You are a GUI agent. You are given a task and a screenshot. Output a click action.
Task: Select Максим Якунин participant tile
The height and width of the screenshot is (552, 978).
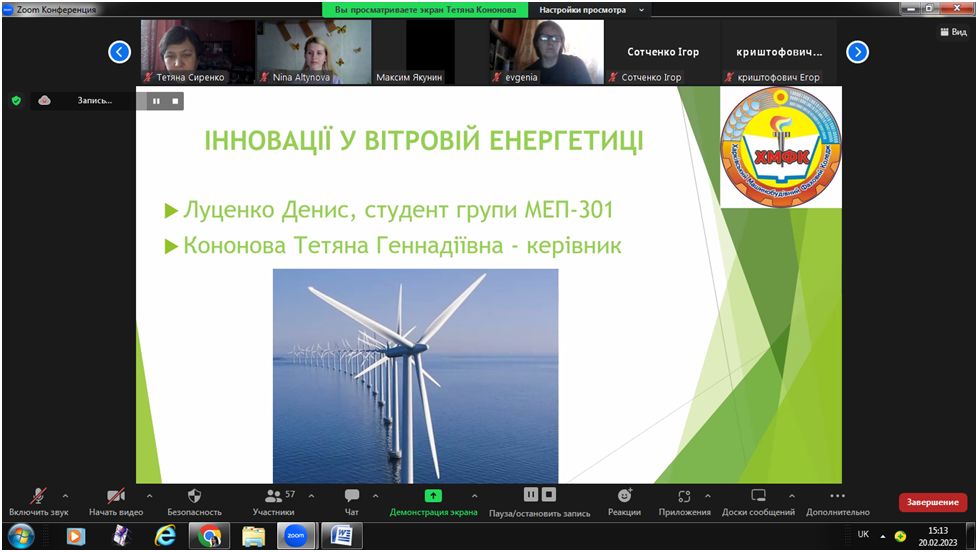tap(430, 52)
